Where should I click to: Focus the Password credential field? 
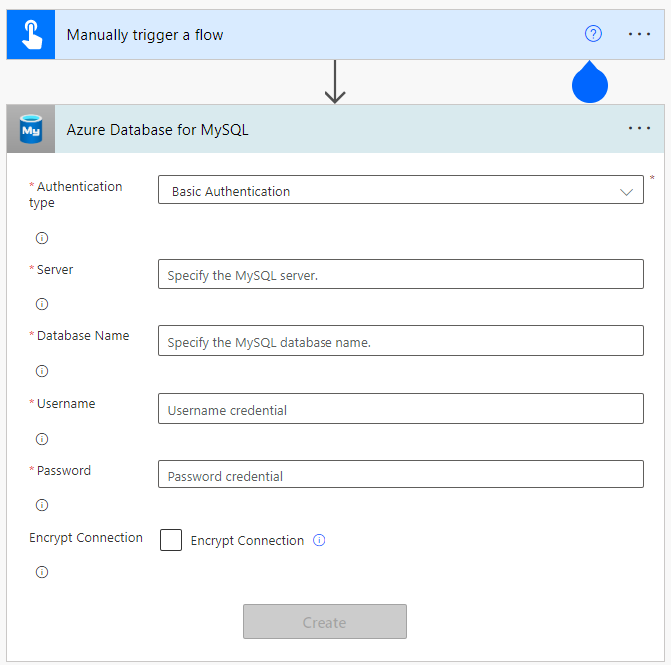[x=401, y=474]
